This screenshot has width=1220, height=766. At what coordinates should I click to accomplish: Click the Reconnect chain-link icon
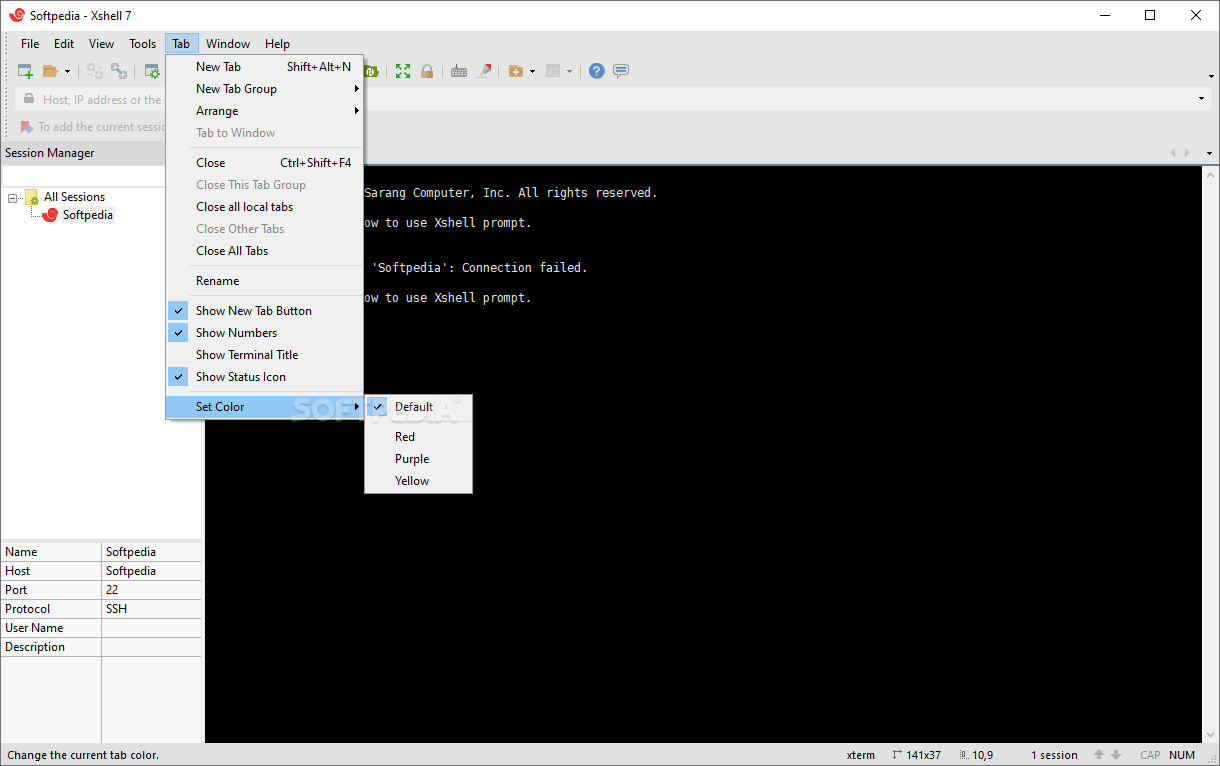pyautogui.click(x=119, y=71)
